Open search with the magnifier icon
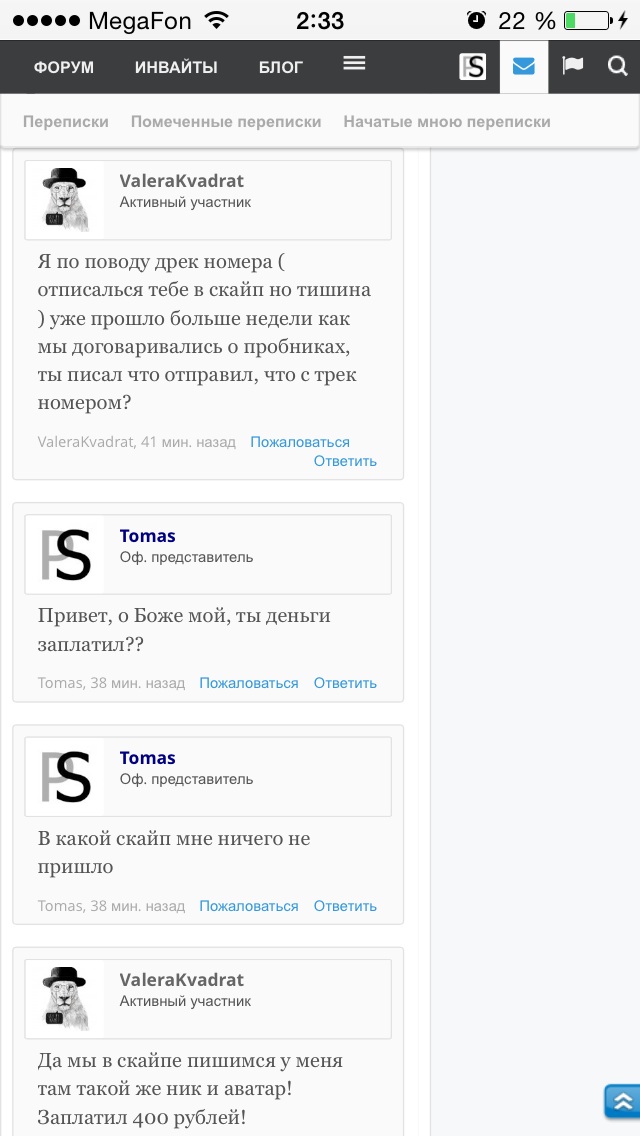 pyautogui.click(x=617, y=66)
